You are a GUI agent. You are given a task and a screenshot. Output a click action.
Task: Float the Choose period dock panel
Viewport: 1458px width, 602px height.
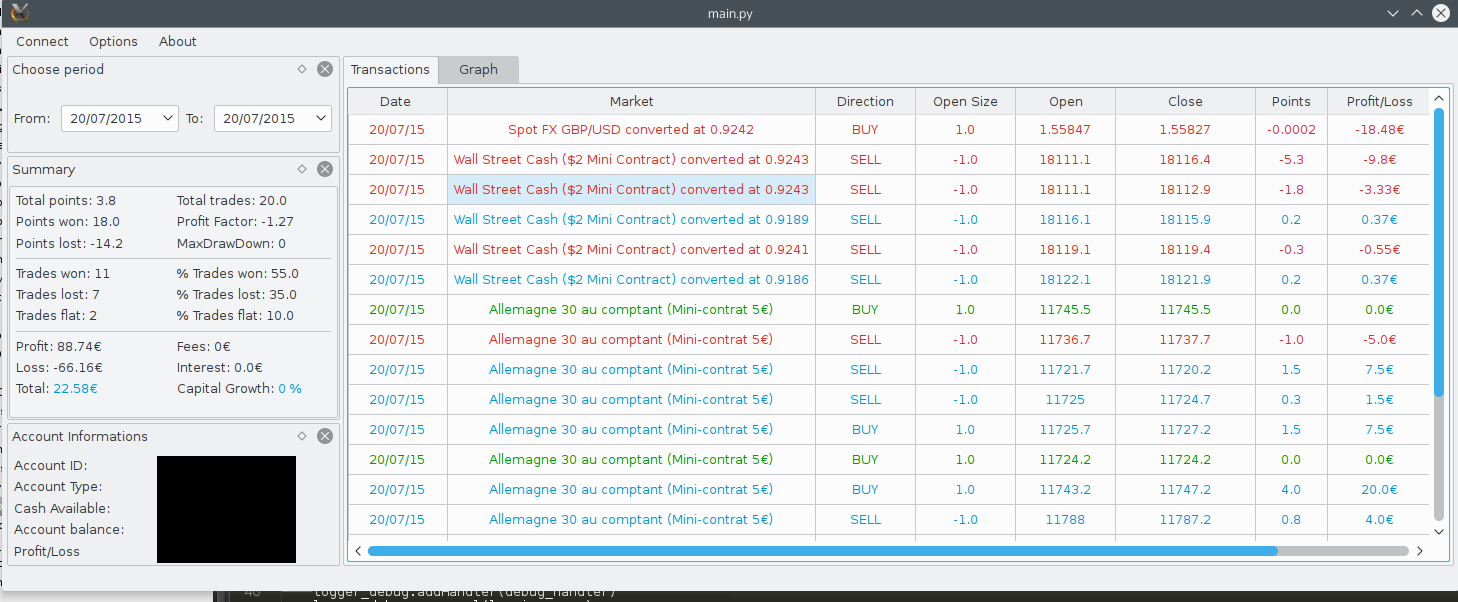pos(302,69)
